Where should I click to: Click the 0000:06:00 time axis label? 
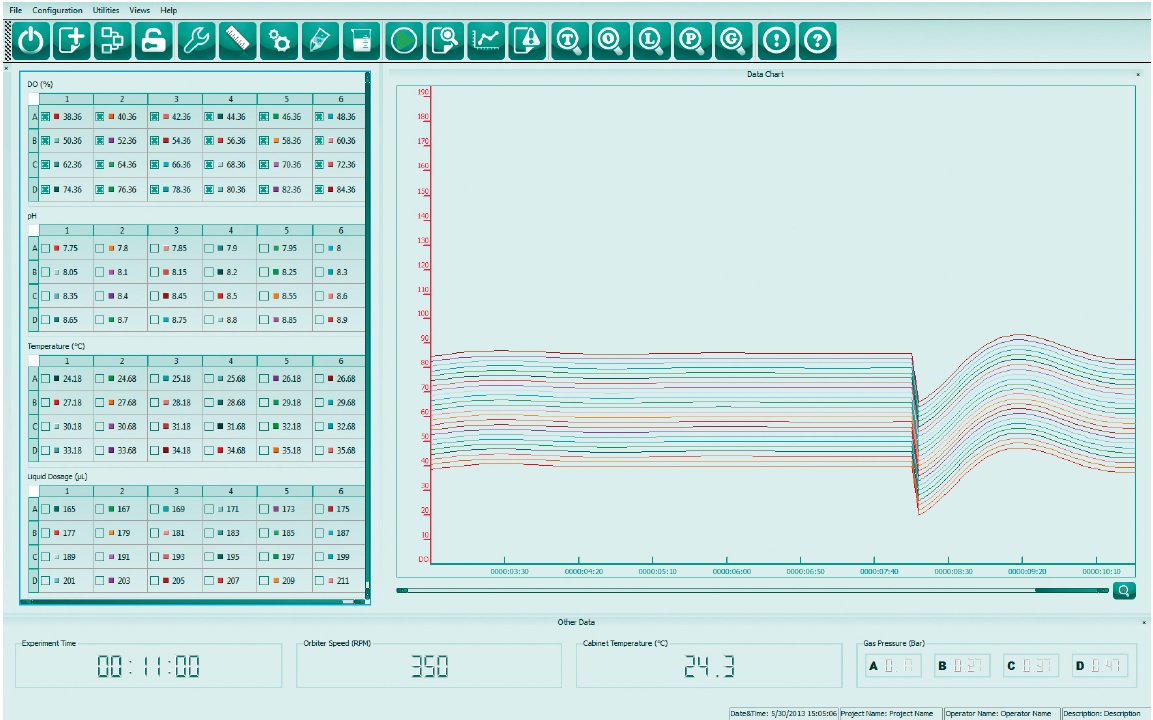pyautogui.click(x=732, y=571)
